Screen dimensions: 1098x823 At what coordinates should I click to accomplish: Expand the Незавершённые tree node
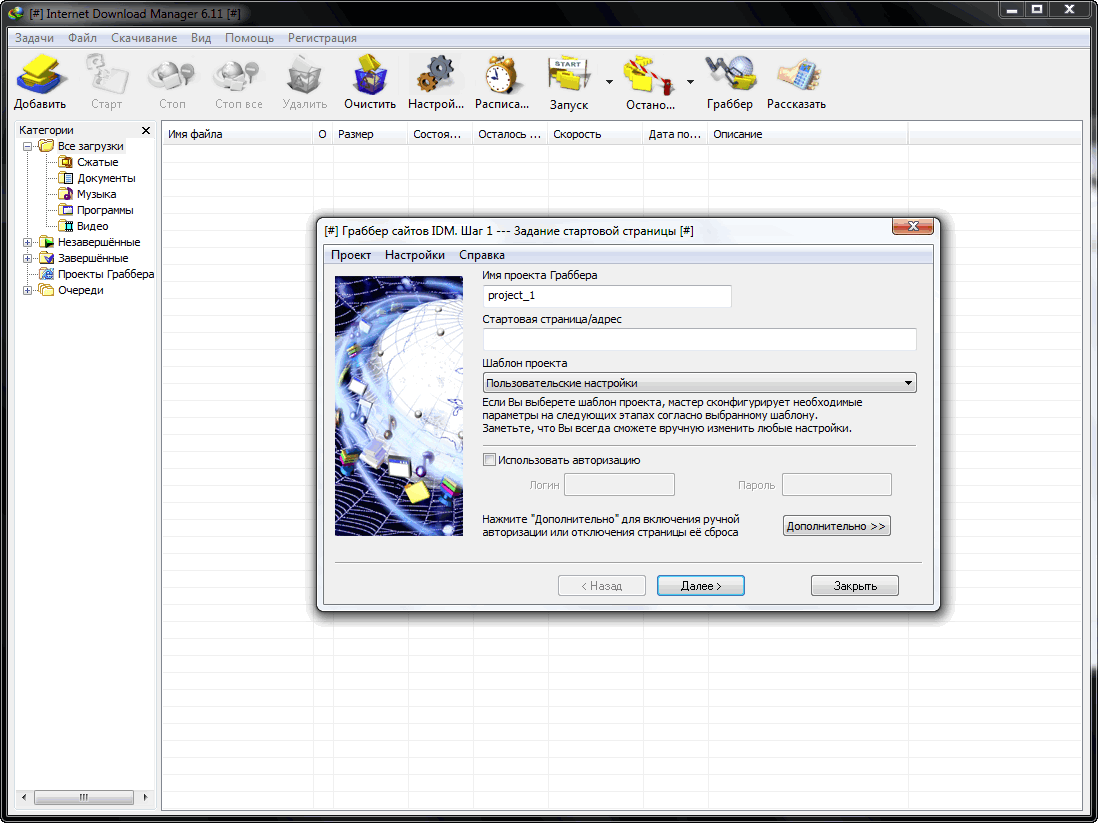(27, 242)
